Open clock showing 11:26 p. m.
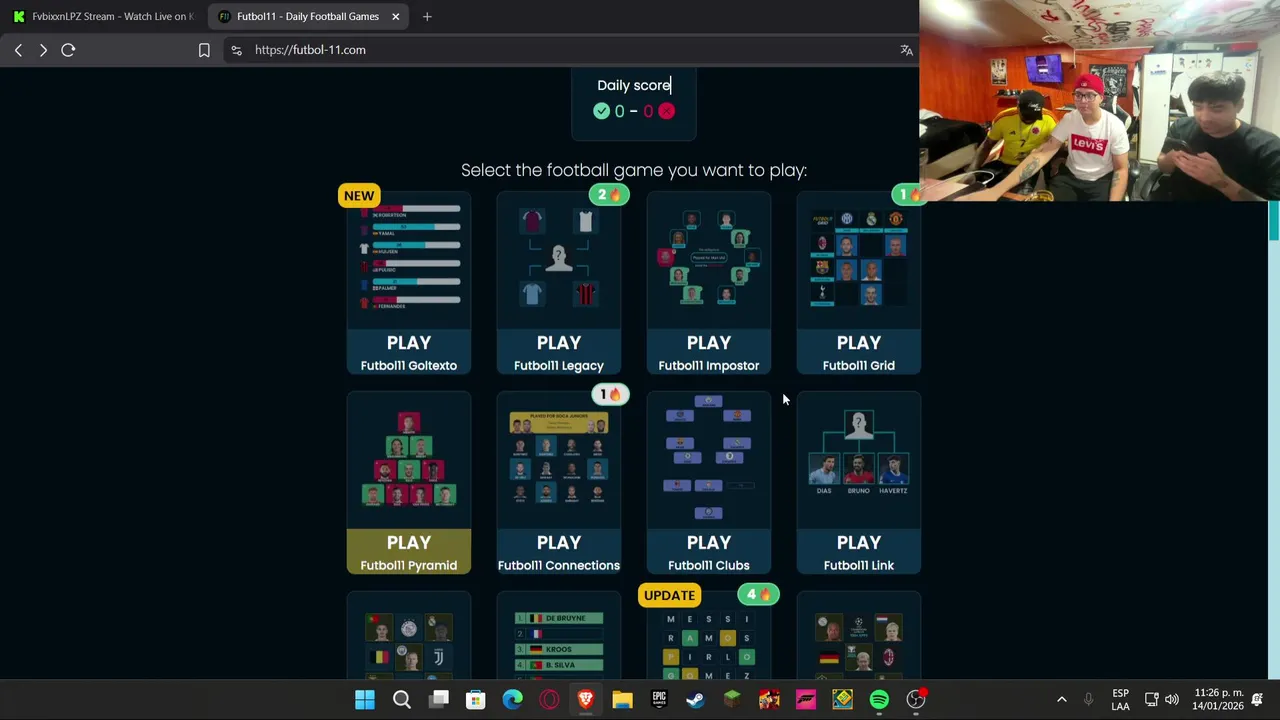The image size is (1280, 720). click(1217, 699)
